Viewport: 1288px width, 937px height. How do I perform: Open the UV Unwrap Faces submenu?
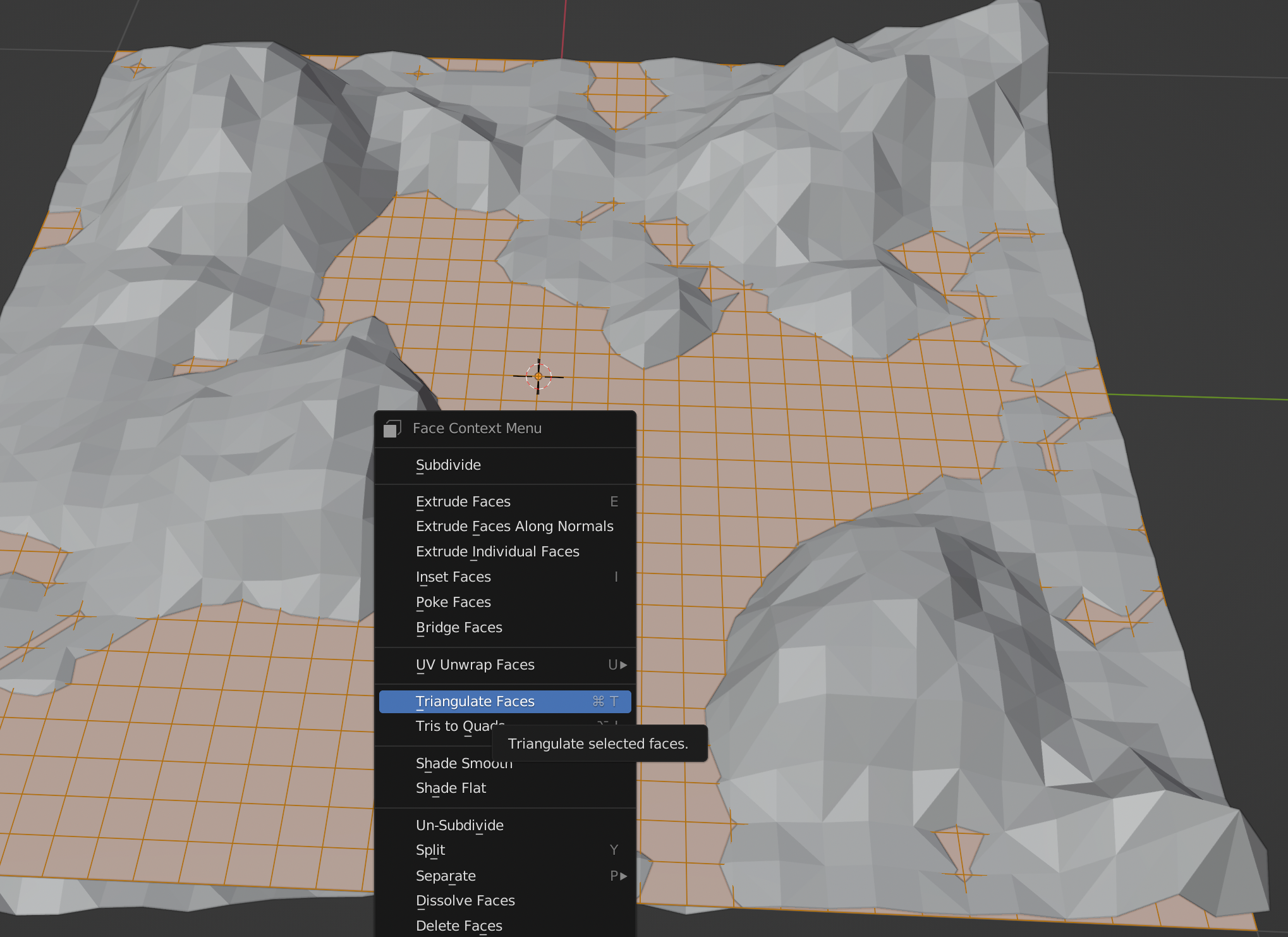click(x=475, y=665)
